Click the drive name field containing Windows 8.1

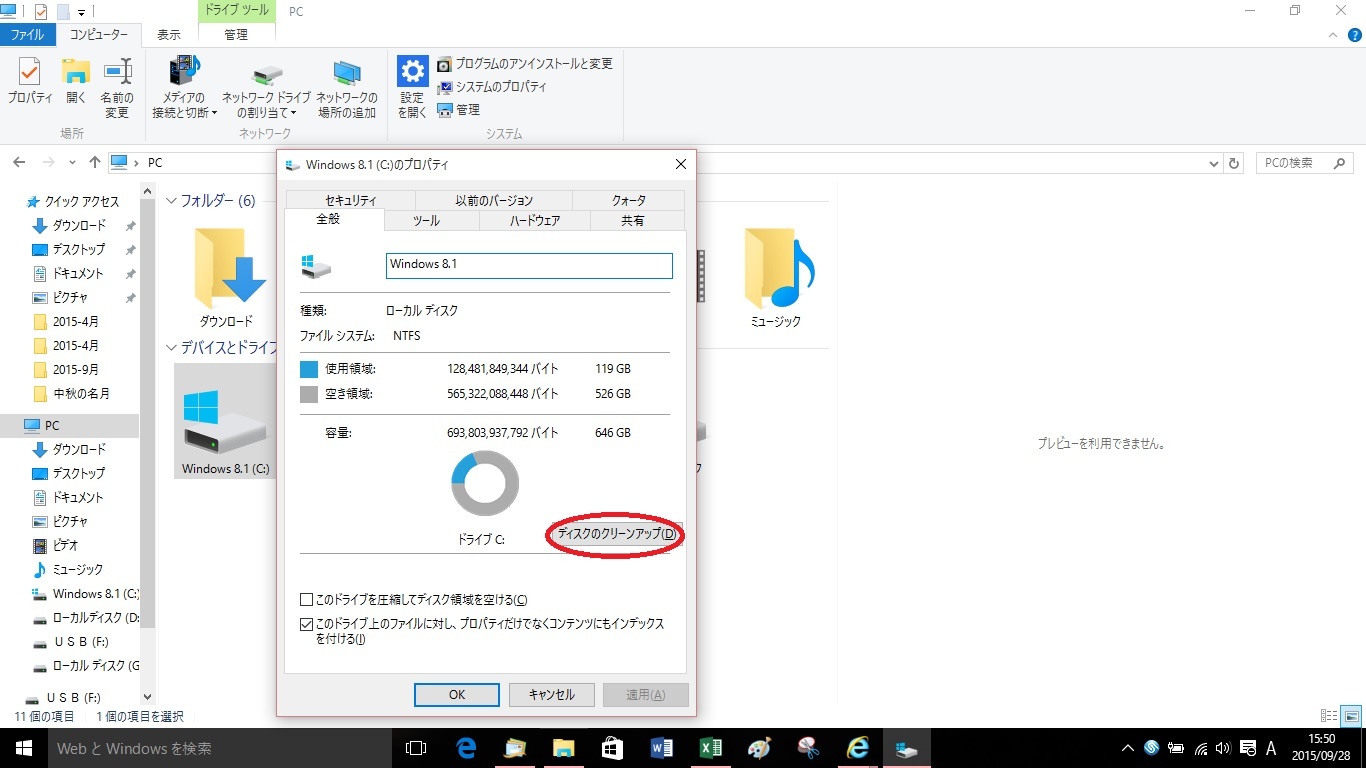[529, 265]
